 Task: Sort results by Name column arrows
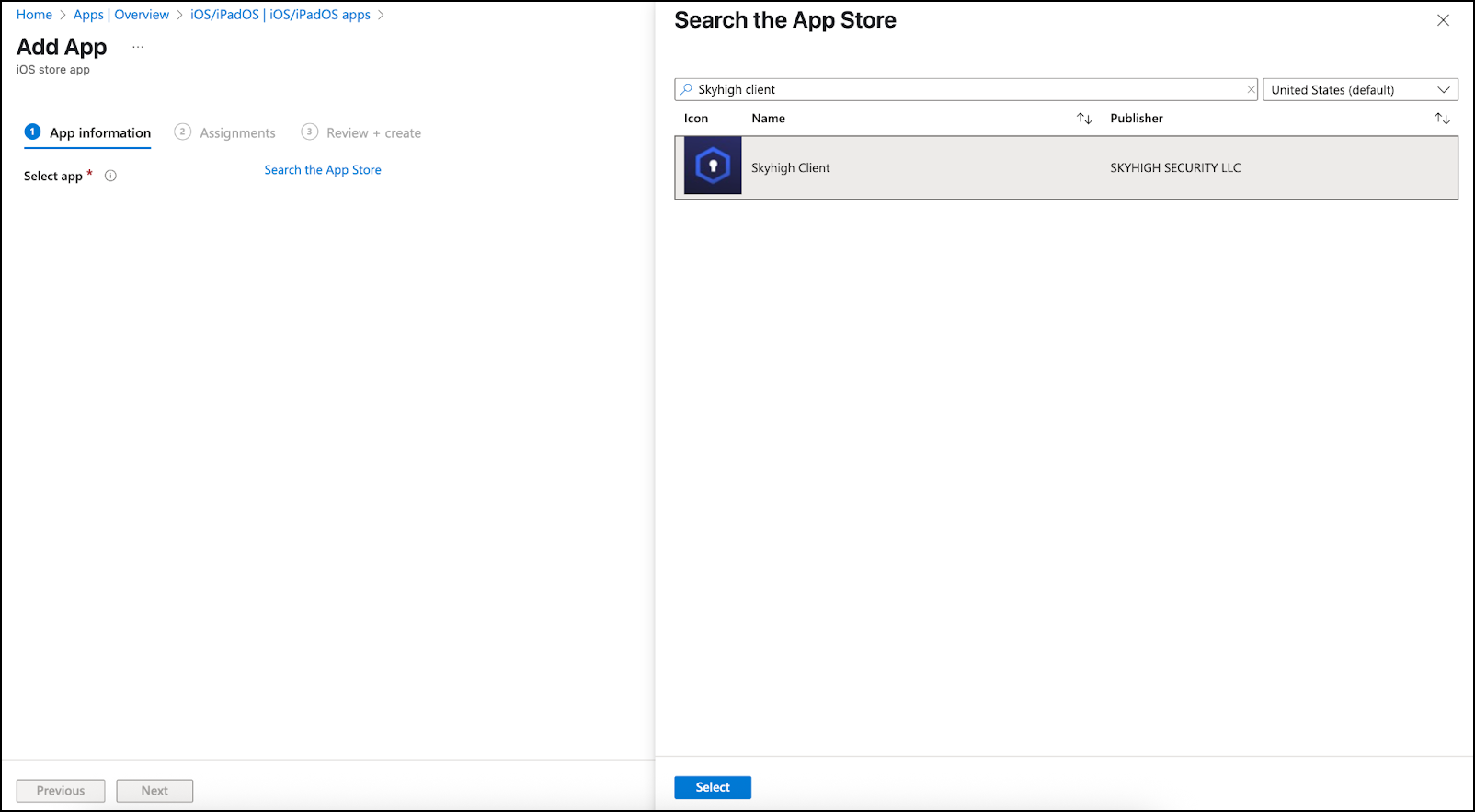click(x=1084, y=119)
